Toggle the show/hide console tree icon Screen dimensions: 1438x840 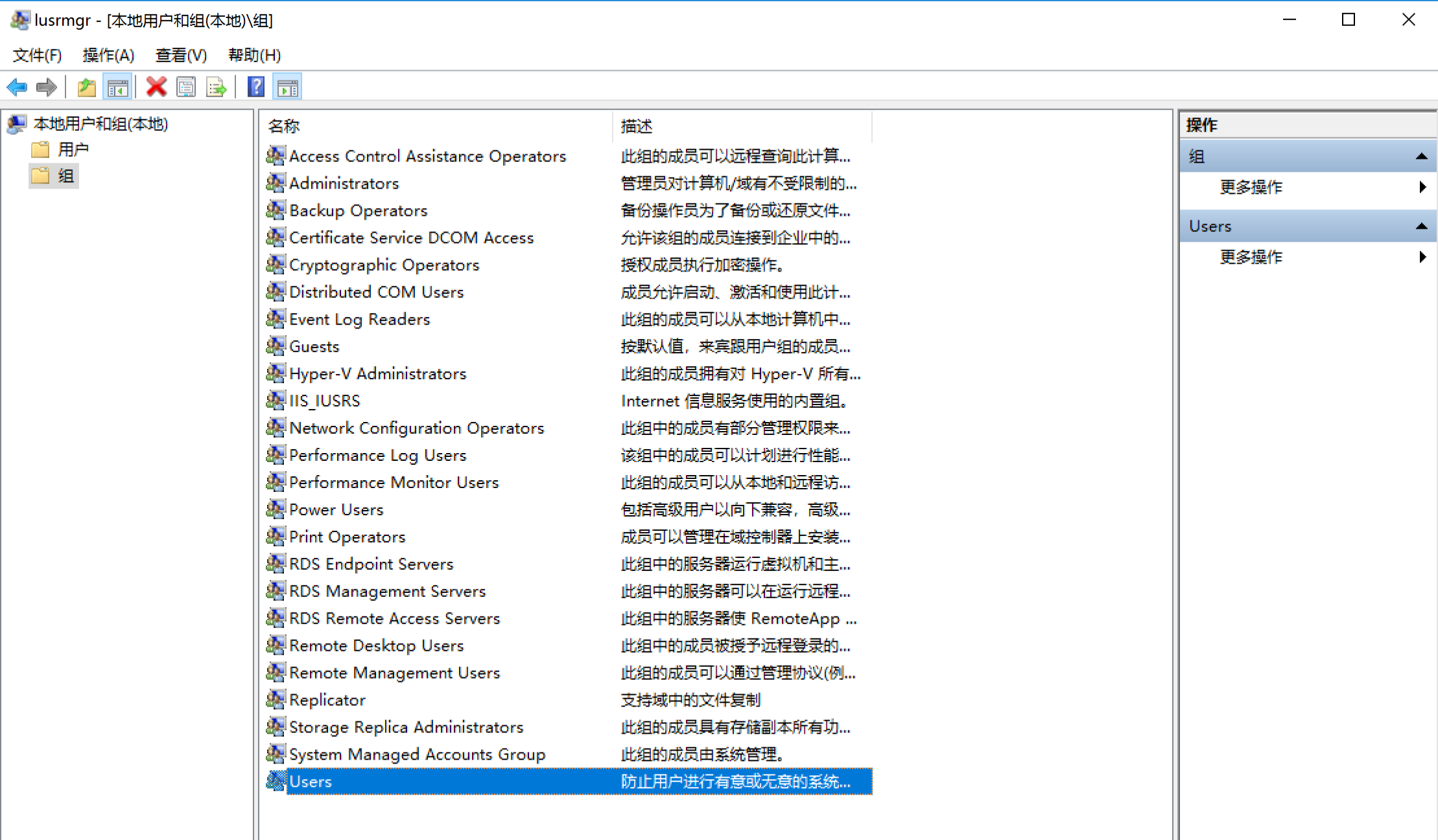(117, 87)
